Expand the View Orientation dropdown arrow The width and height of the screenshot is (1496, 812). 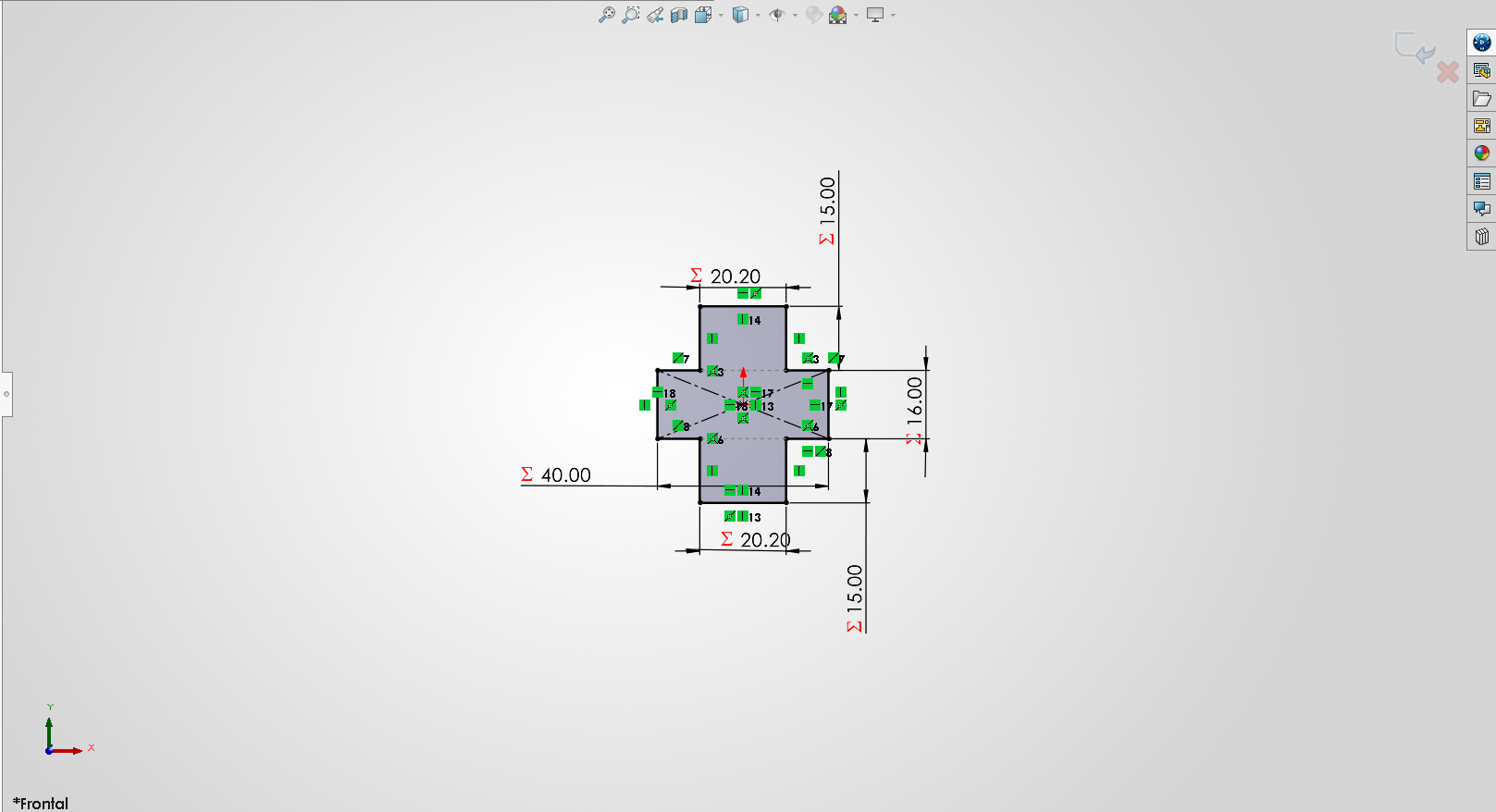(x=721, y=15)
